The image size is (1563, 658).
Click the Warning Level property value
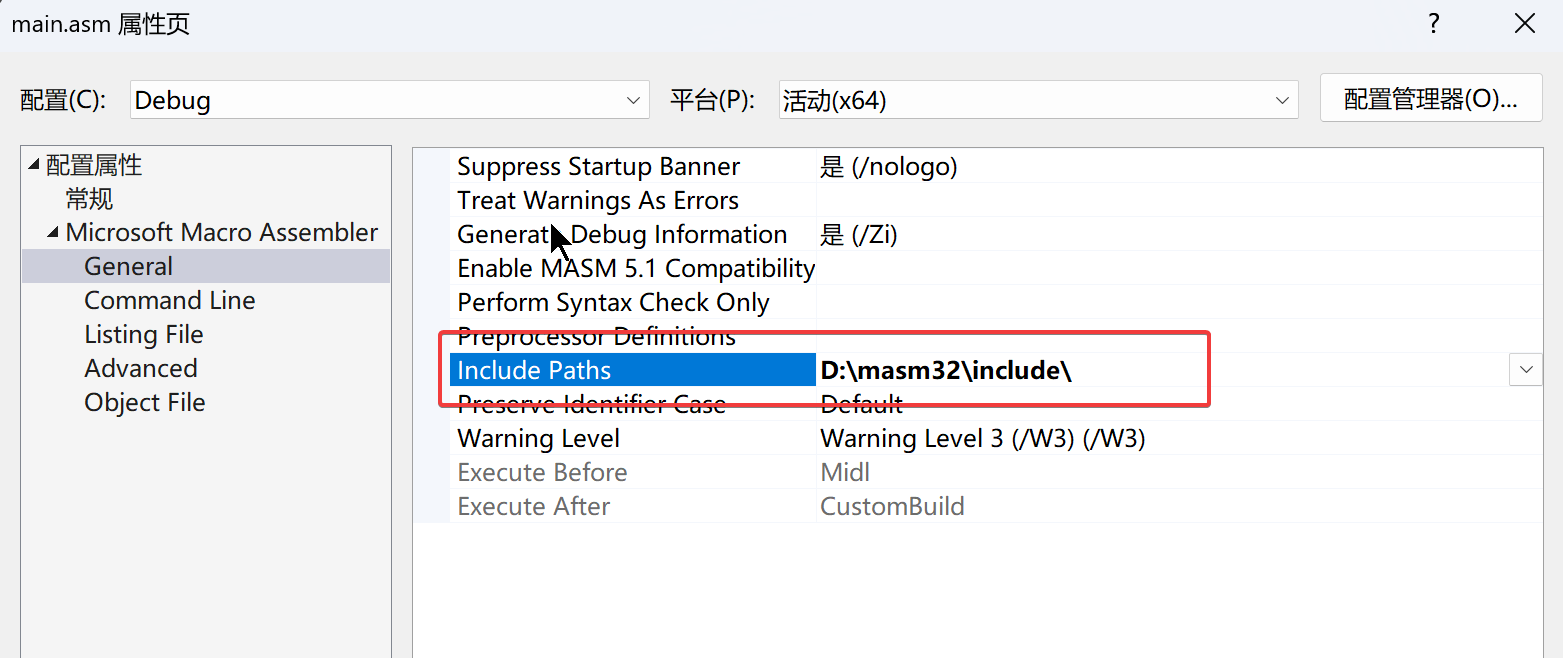coord(982,439)
